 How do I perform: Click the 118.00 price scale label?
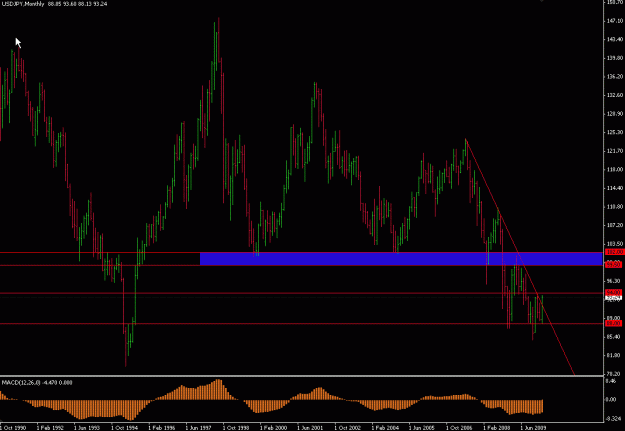click(614, 169)
